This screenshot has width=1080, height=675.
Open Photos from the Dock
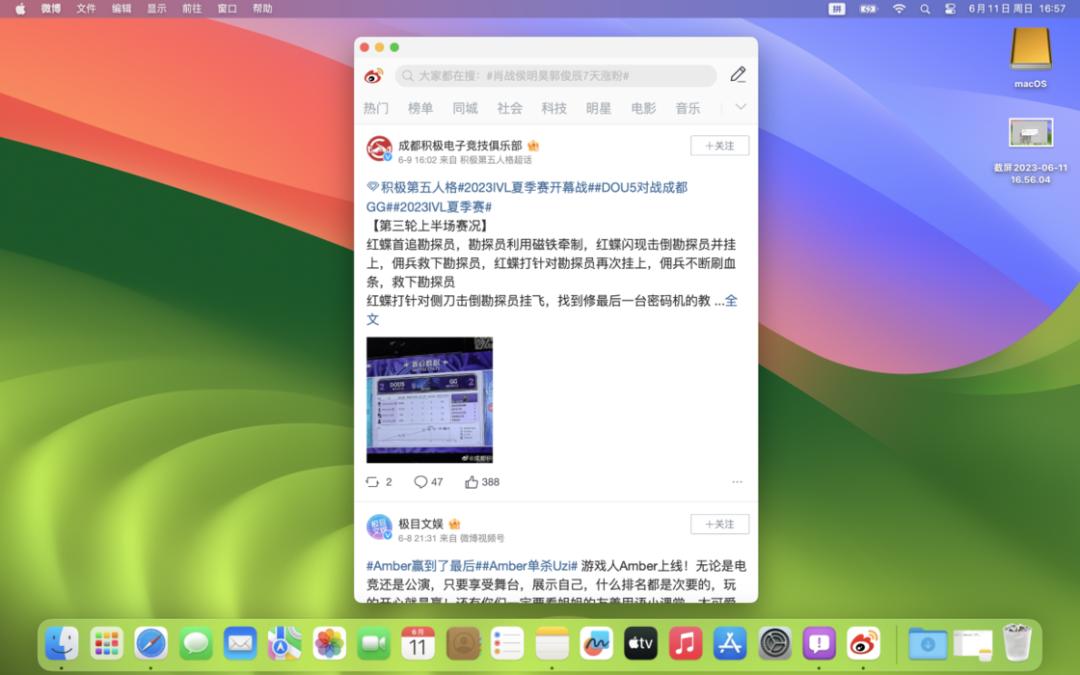coord(329,643)
